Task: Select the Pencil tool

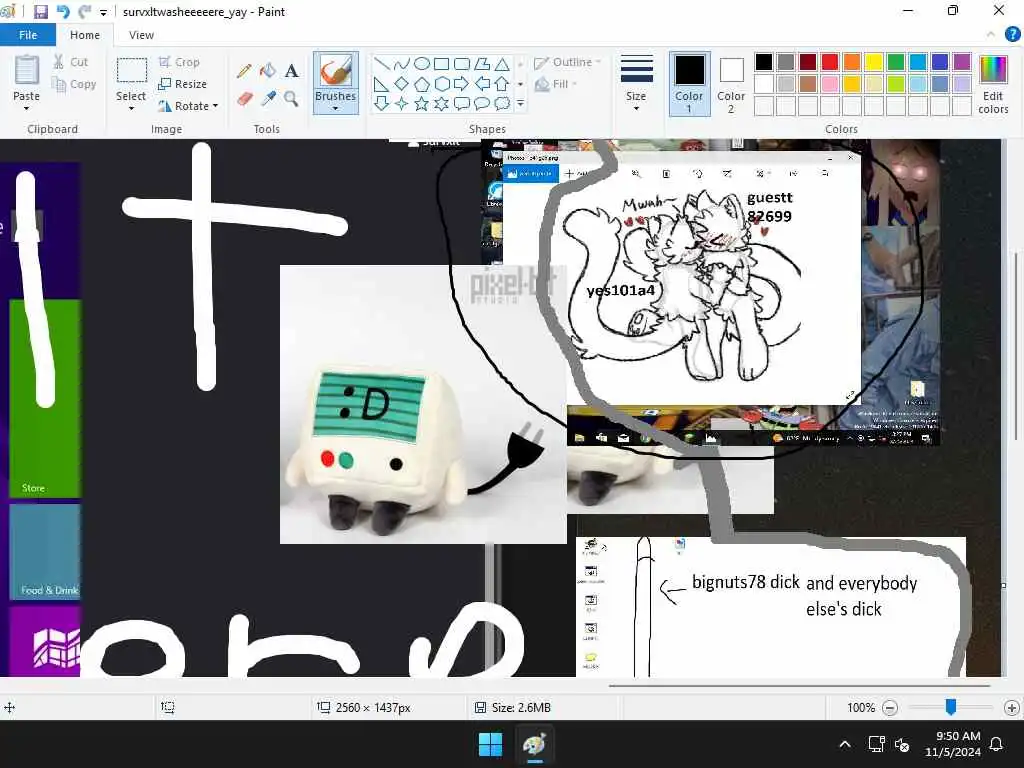Action: (244, 71)
